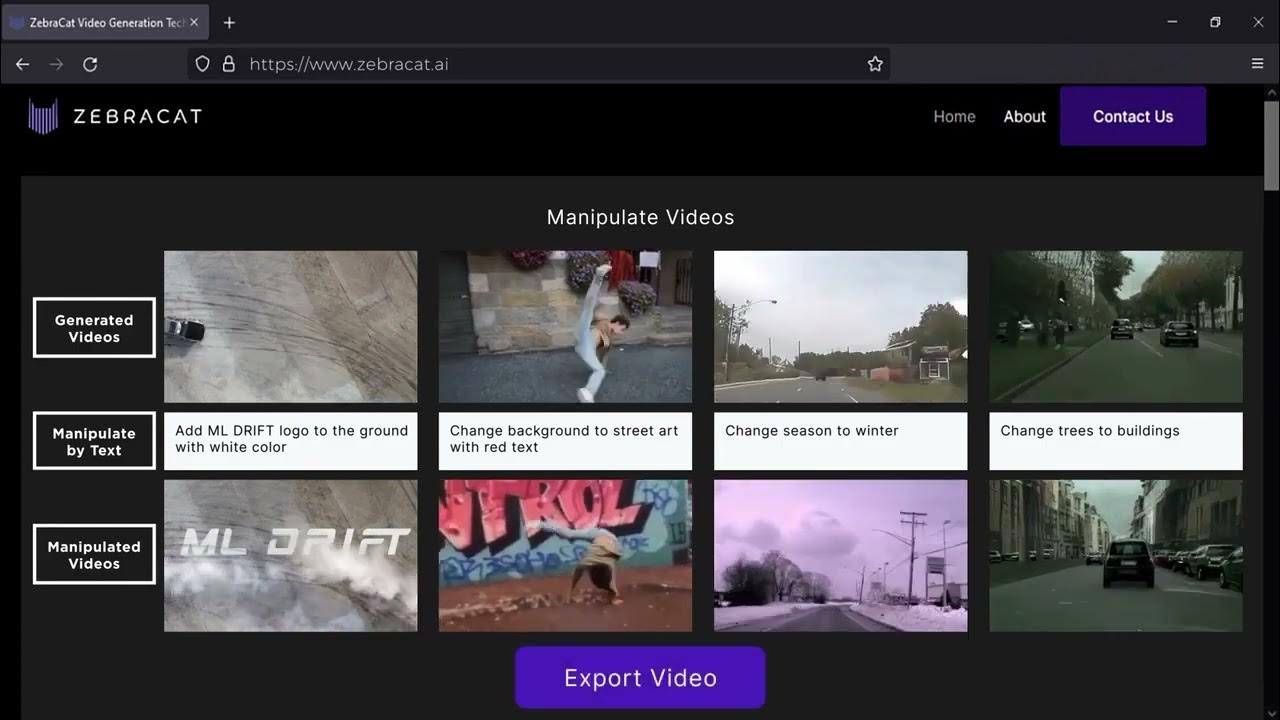Viewport: 1280px width, 720px height.
Task: Close the ZebraCat browser tab
Action: (194, 22)
